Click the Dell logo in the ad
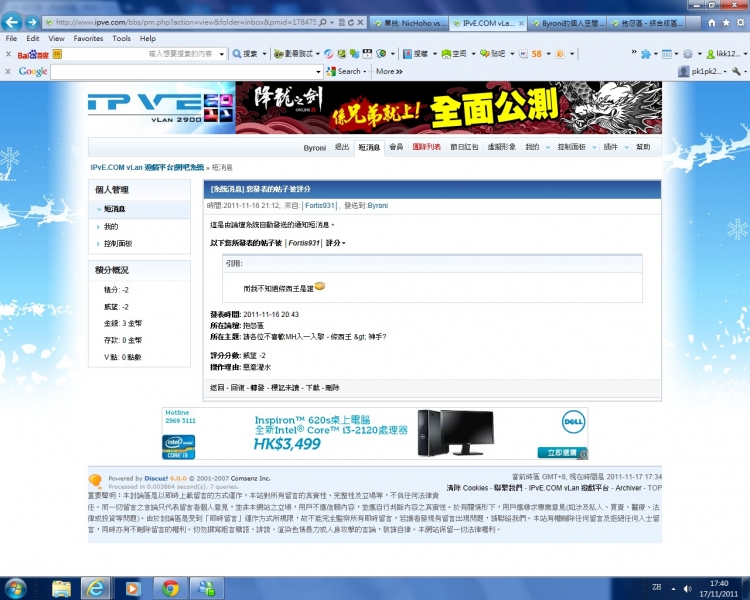 click(573, 422)
